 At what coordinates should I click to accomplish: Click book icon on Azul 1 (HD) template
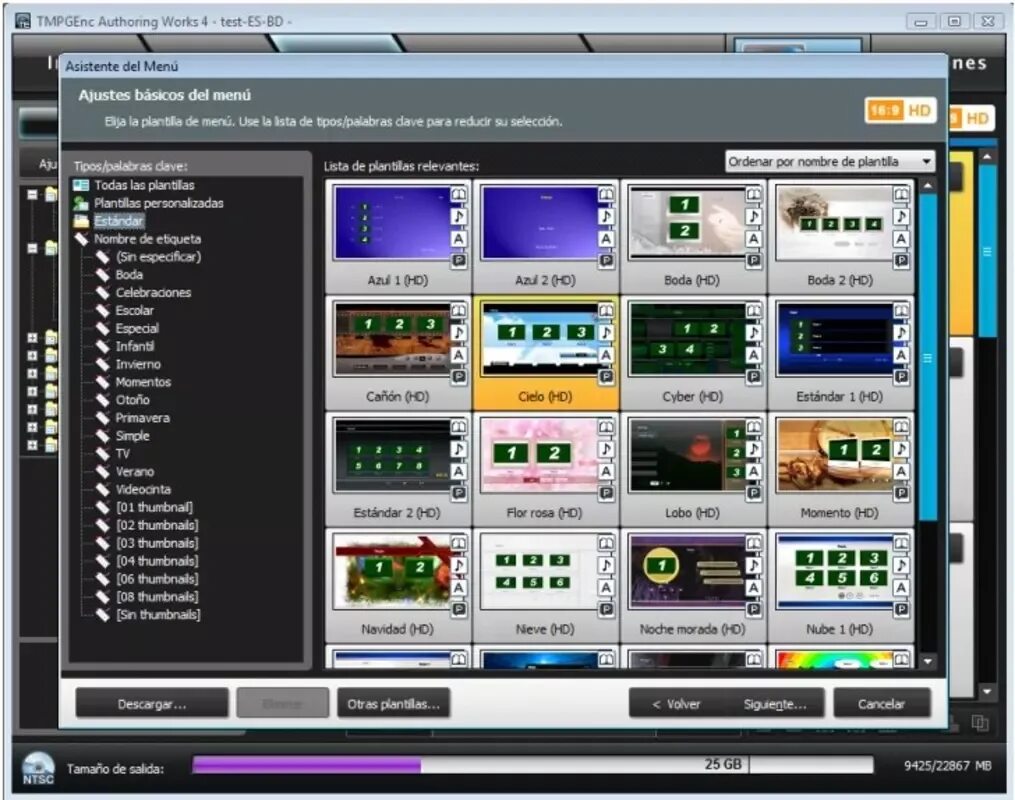pos(458,194)
